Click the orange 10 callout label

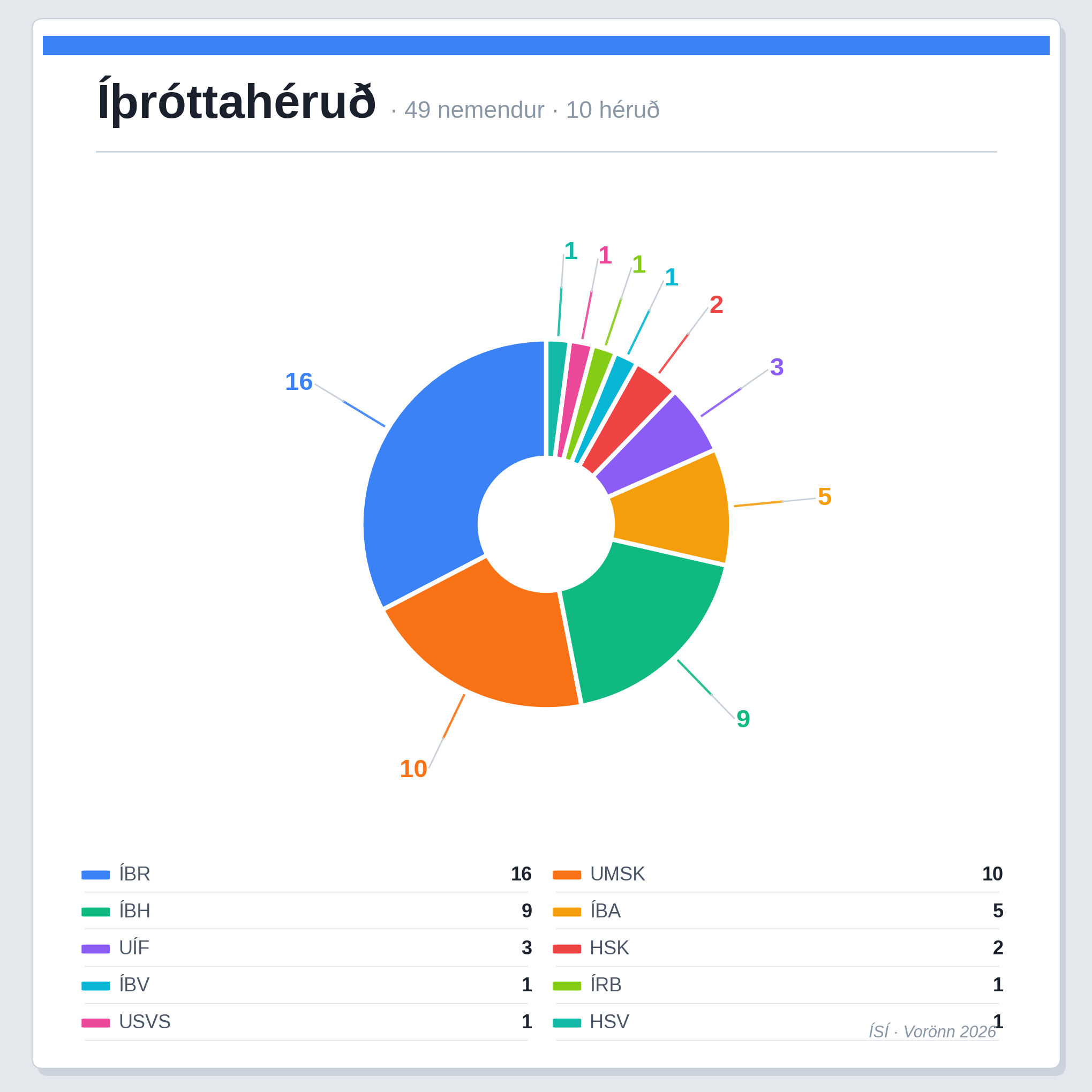pos(413,769)
